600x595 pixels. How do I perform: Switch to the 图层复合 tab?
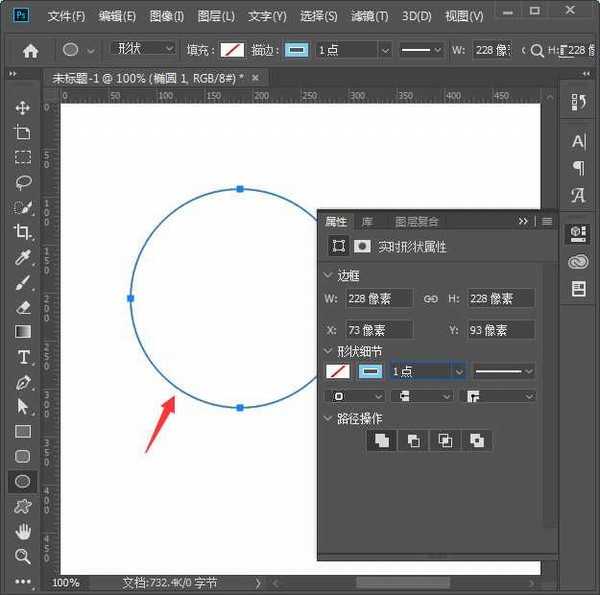(x=416, y=222)
